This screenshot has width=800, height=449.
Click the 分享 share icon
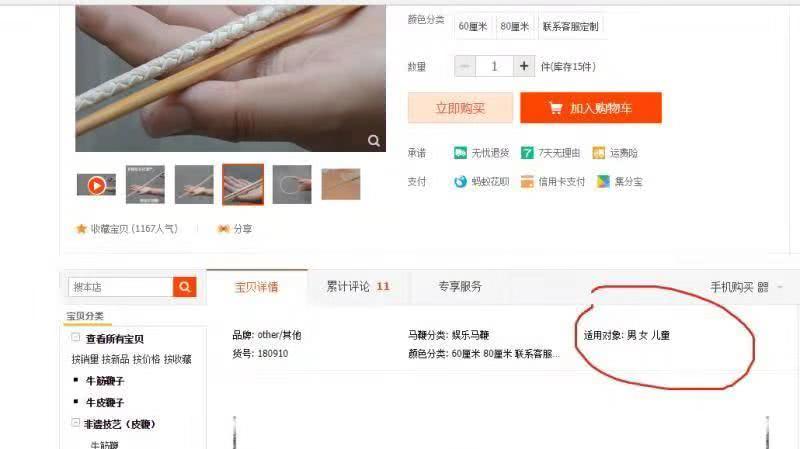click(x=223, y=229)
